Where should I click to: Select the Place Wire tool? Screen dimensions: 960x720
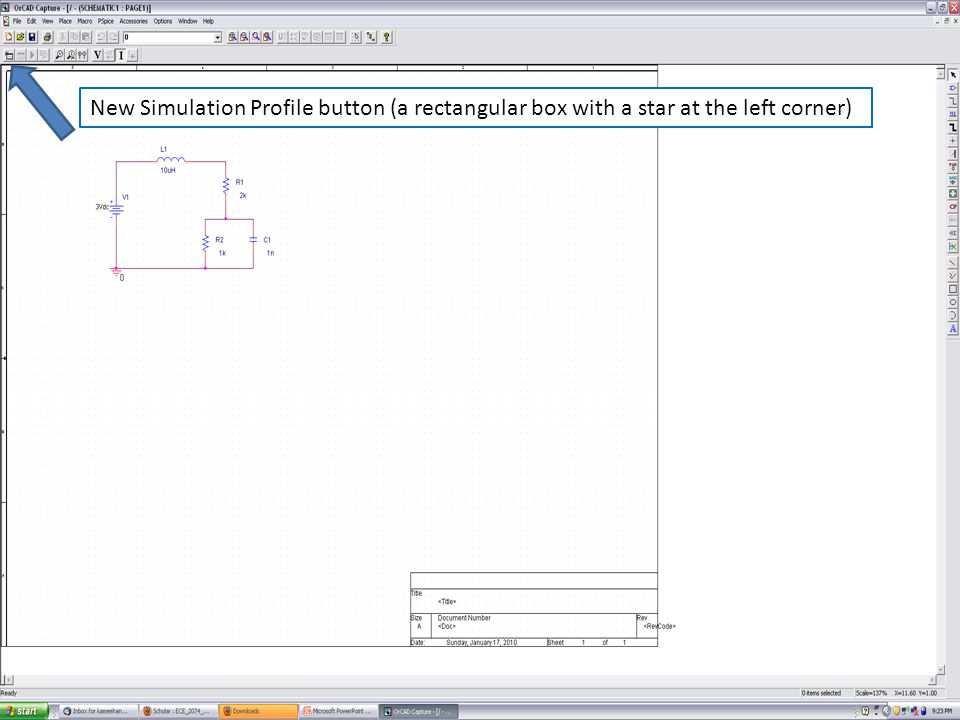tap(953, 101)
